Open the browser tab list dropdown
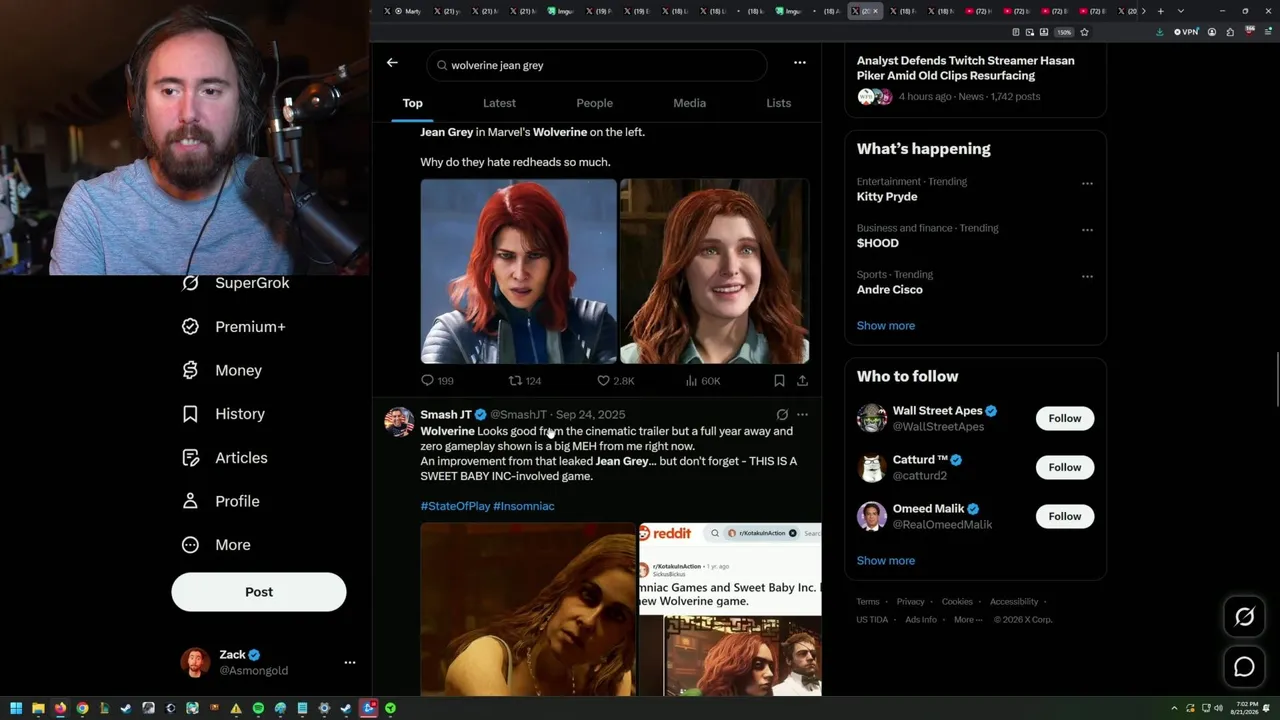Viewport: 1280px width, 720px height. point(1181,11)
